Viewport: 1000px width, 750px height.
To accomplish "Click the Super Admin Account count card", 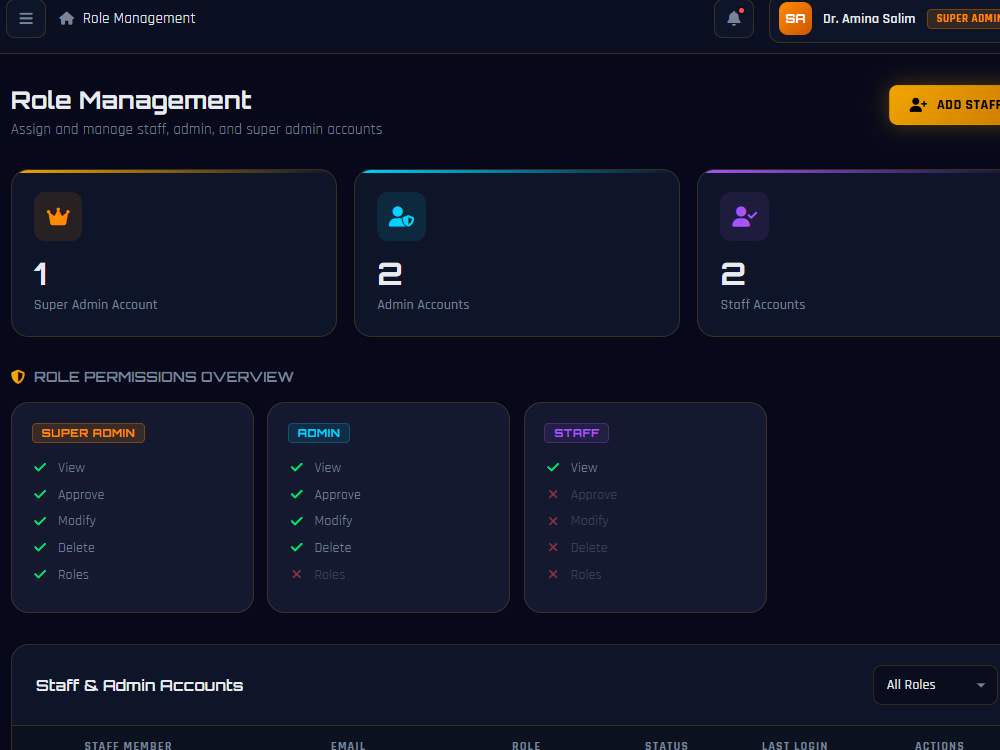I will point(173,253).
